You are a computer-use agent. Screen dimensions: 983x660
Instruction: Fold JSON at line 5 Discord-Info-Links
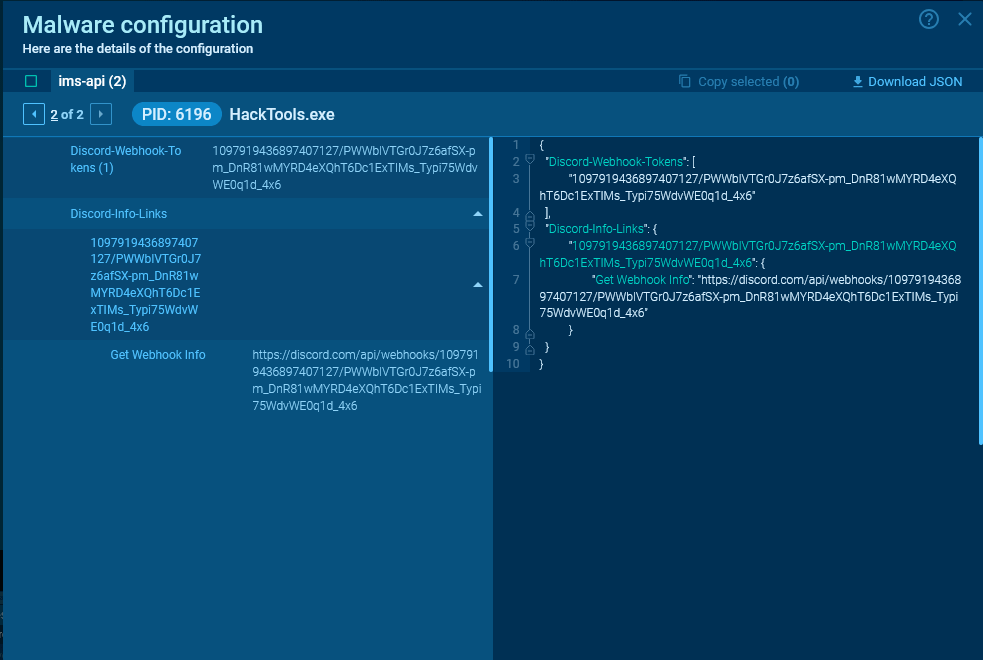530,226
